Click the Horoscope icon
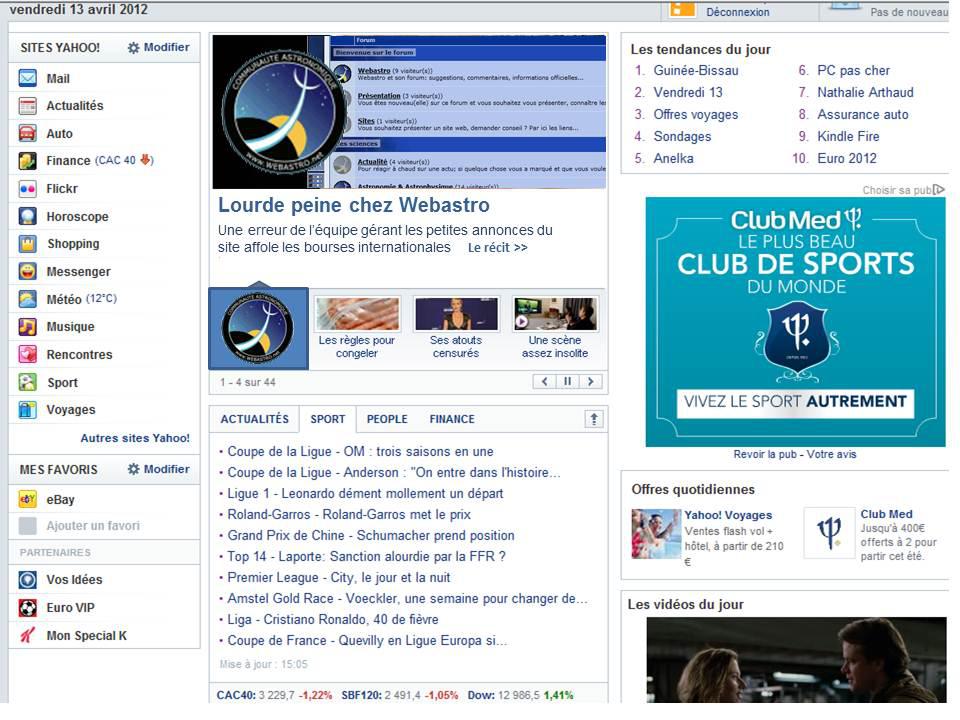Image resolution: width=960 pixels, height=720 pixels. (x=28, y=216)
